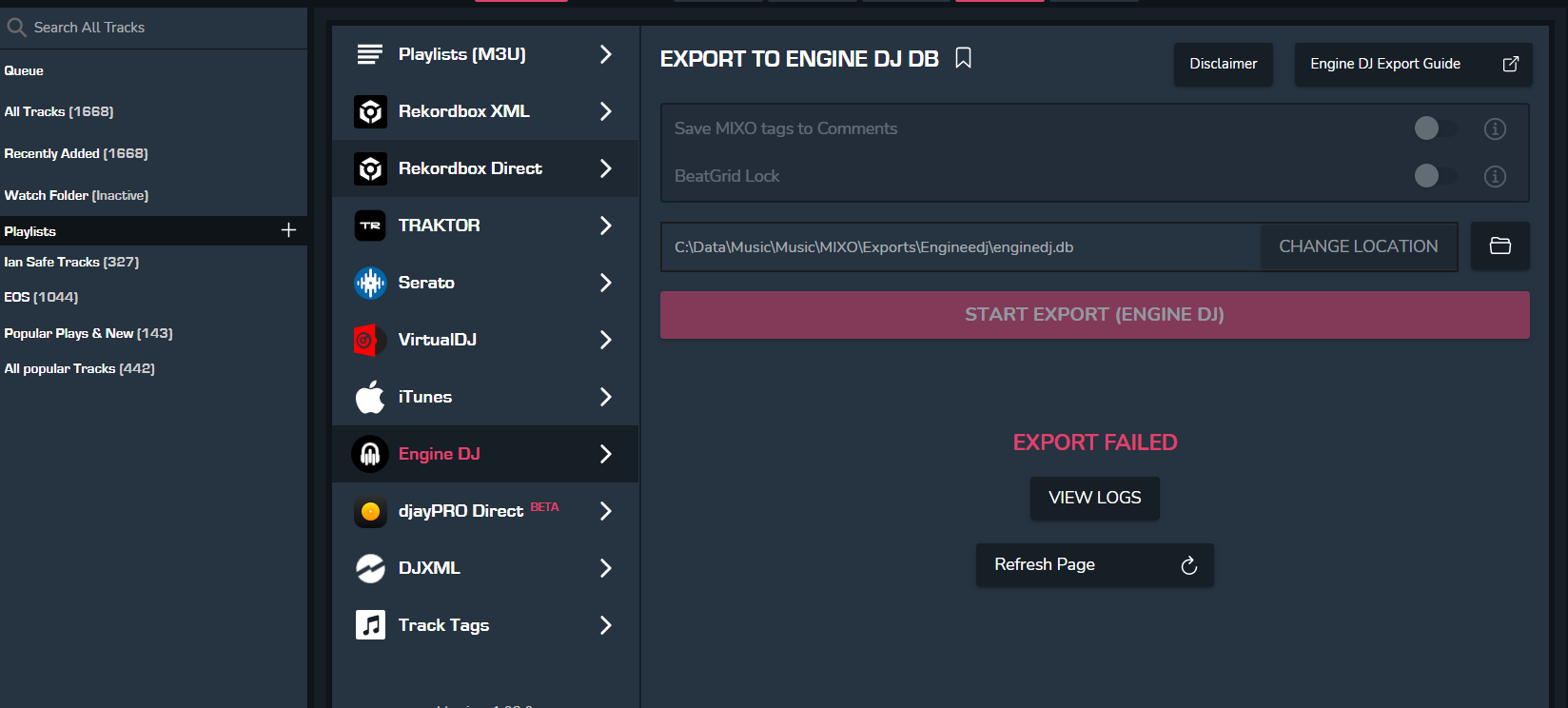Screen dimensions: 1568x708
Task: Select Engine DJ export option
Action: click(485, 454)
